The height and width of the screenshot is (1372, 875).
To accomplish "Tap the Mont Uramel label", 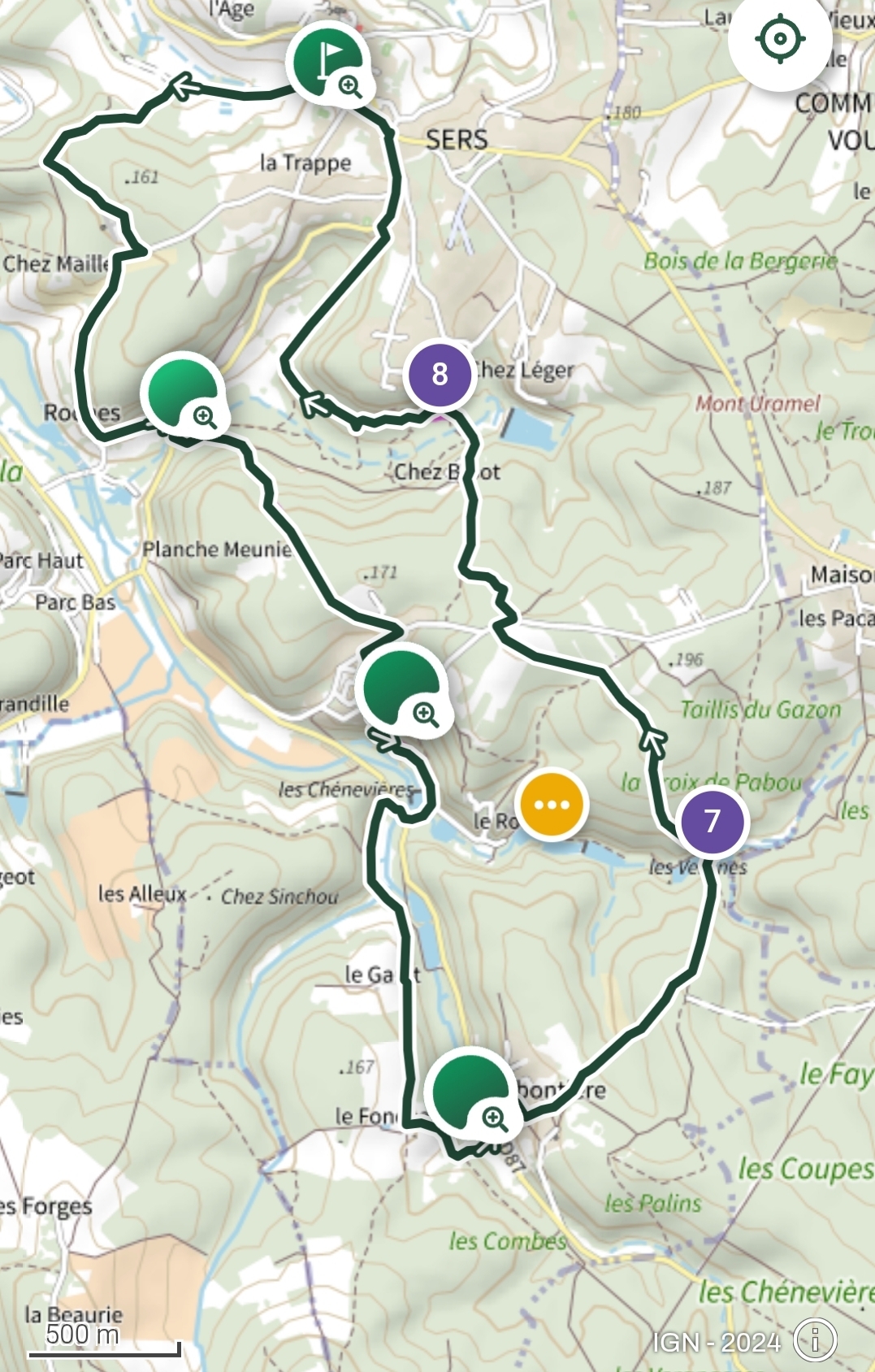I will coord(757,403).
